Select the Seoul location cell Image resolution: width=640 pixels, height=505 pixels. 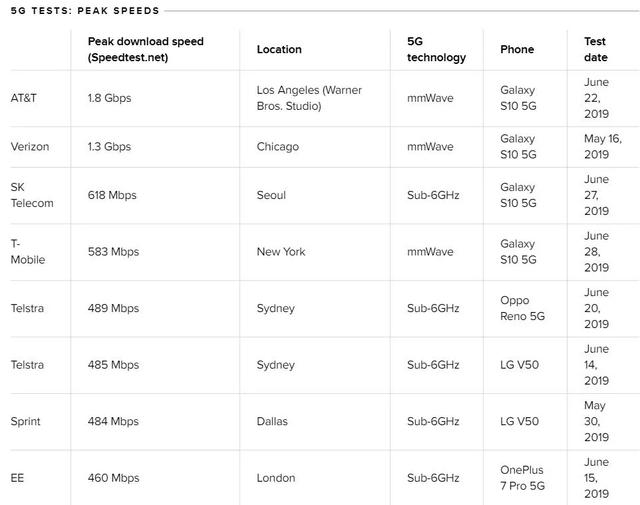[271, 195]
